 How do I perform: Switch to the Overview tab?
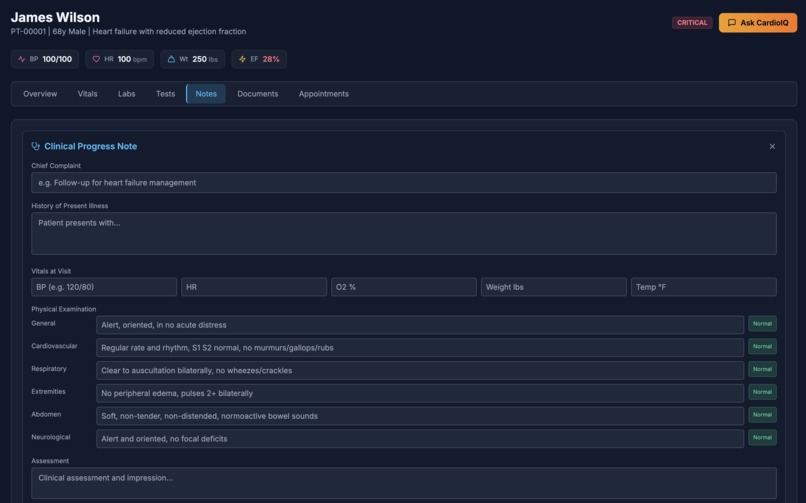pyautogui.click(x=40, y=94)
